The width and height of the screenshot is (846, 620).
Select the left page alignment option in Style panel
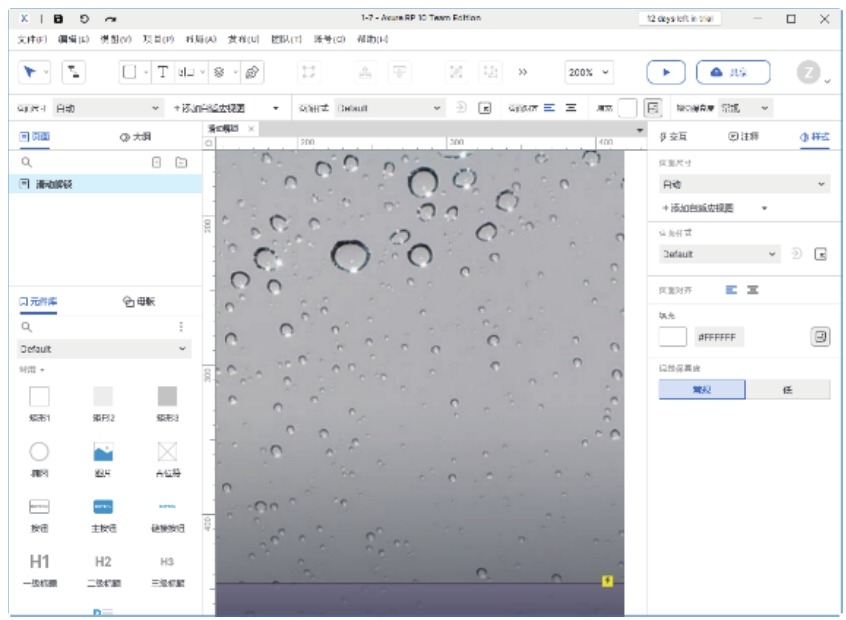coord(731,290)
